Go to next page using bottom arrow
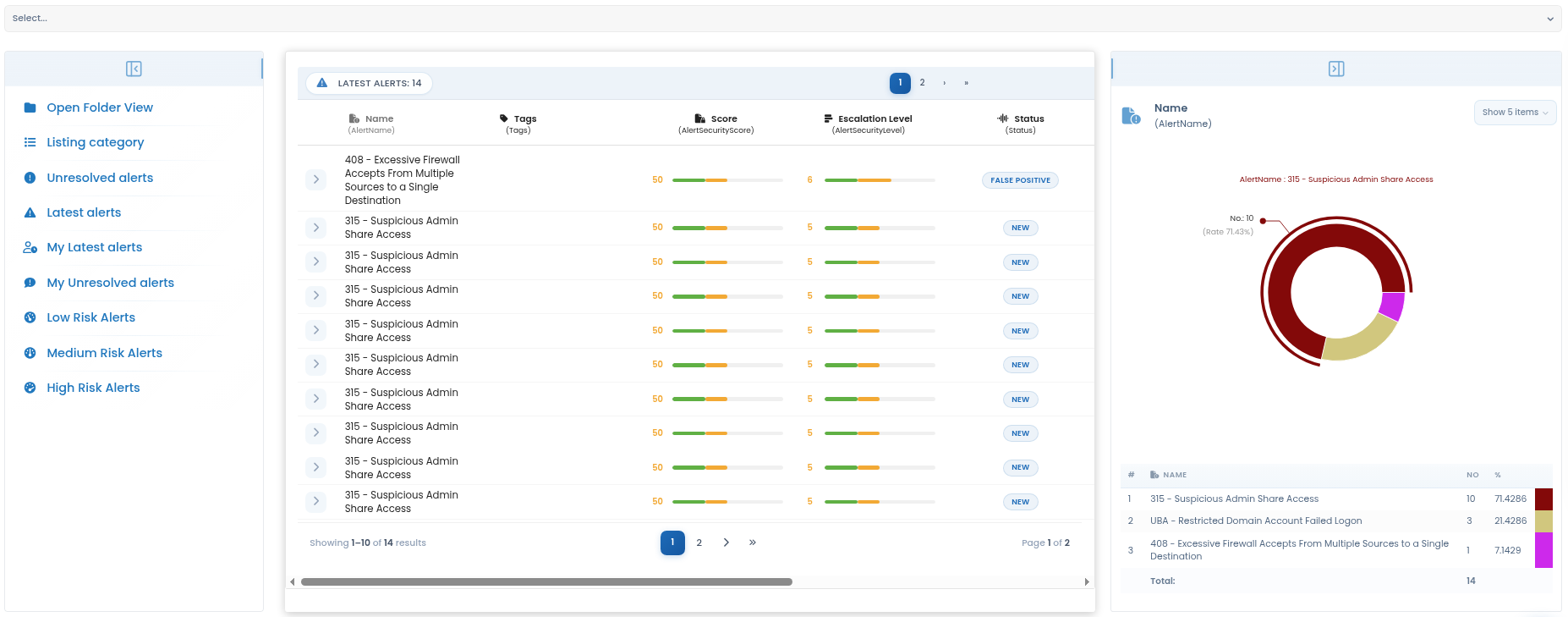 click(x=726, y=543)
